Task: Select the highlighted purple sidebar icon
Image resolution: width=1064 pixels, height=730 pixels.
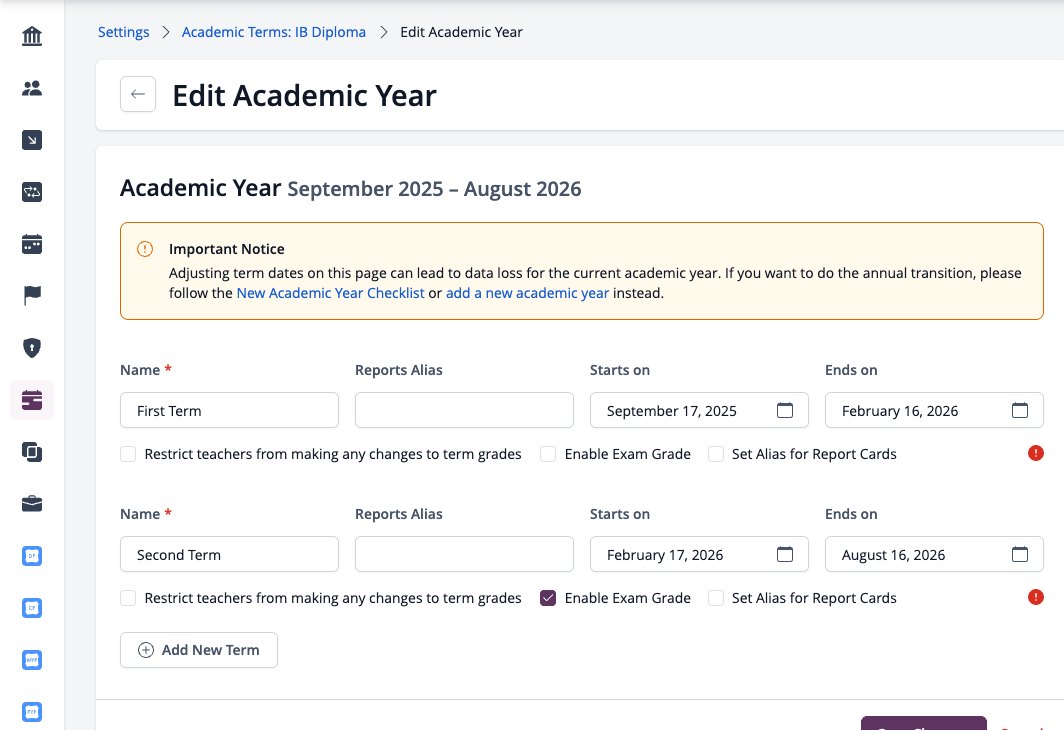Action: (x=32, y=400)
